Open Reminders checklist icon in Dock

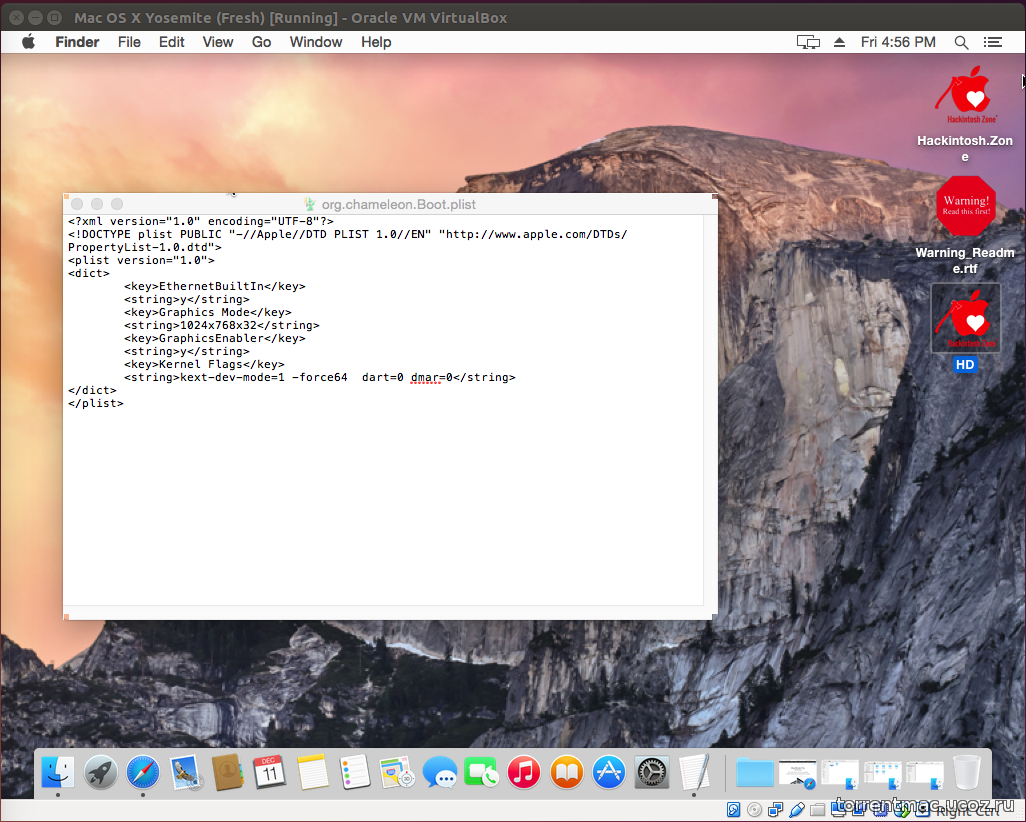pyautogui.click(x=355, y=772)
